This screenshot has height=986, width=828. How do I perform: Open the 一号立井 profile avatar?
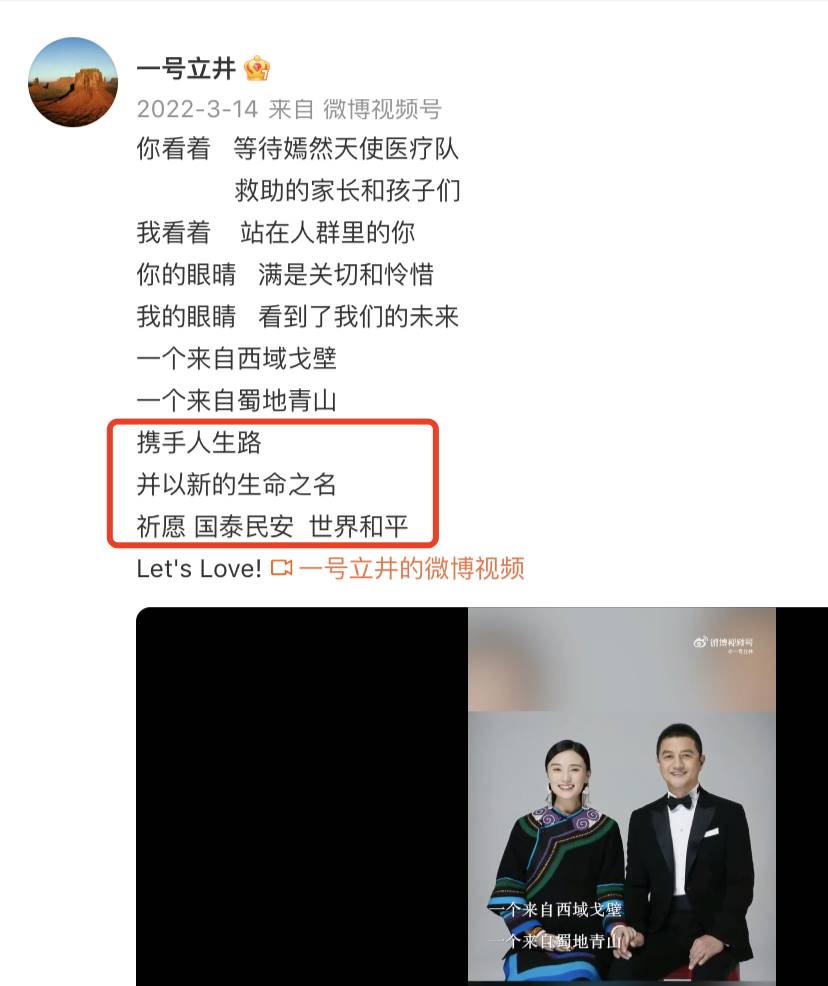point(73,82)
